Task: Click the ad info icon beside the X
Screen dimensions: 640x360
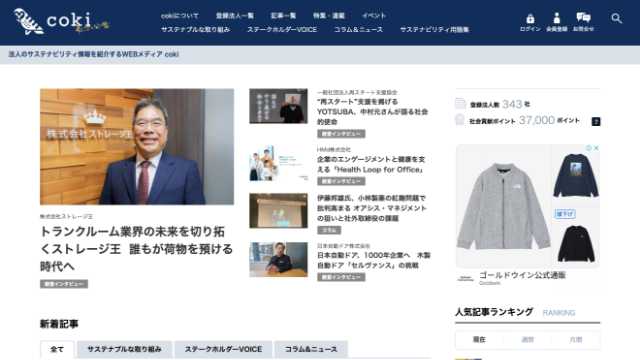Action: click(x=589, y=148)
